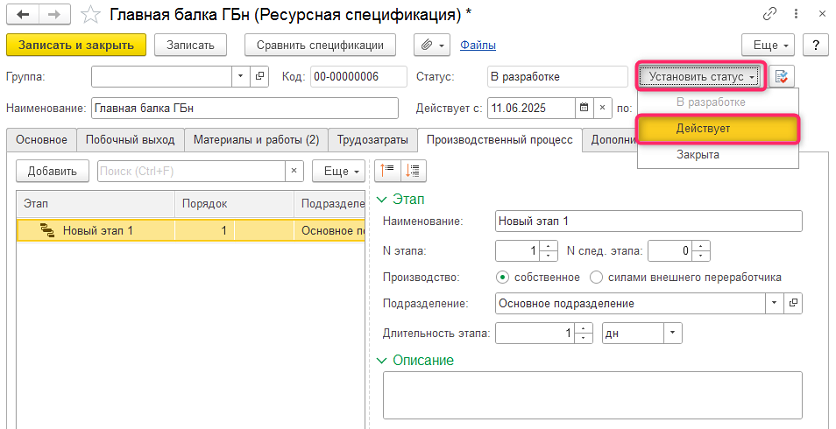Open the Подразделение dropdown list

coord(773,303)
